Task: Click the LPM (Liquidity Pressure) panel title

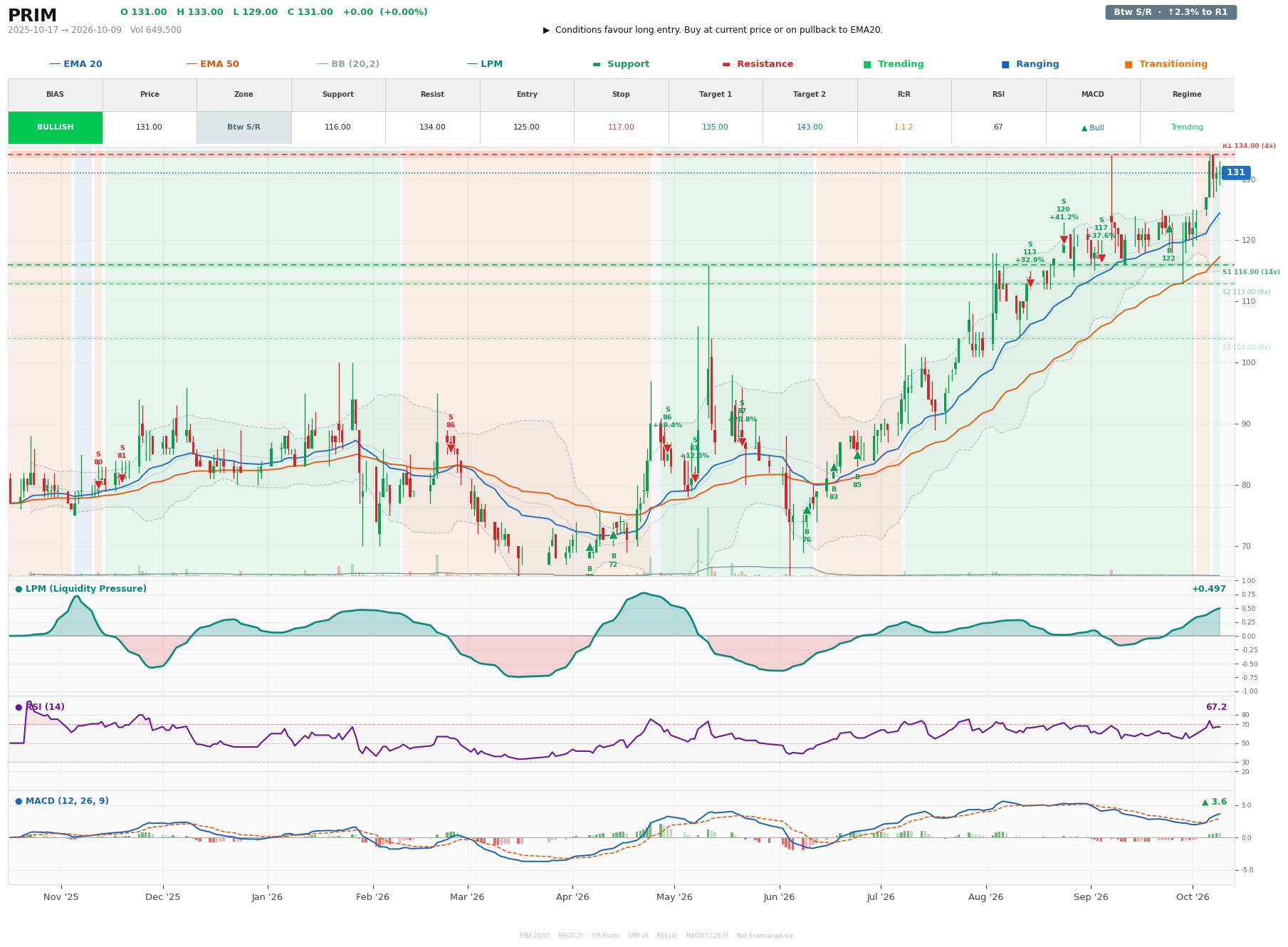Action: click(x=80, y=589)
